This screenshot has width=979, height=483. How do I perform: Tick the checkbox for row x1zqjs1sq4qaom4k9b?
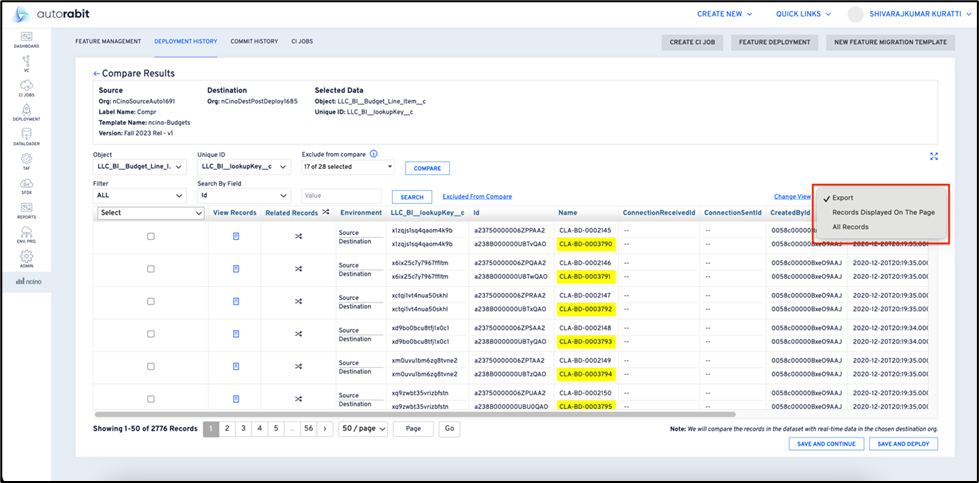click(150, 236)
